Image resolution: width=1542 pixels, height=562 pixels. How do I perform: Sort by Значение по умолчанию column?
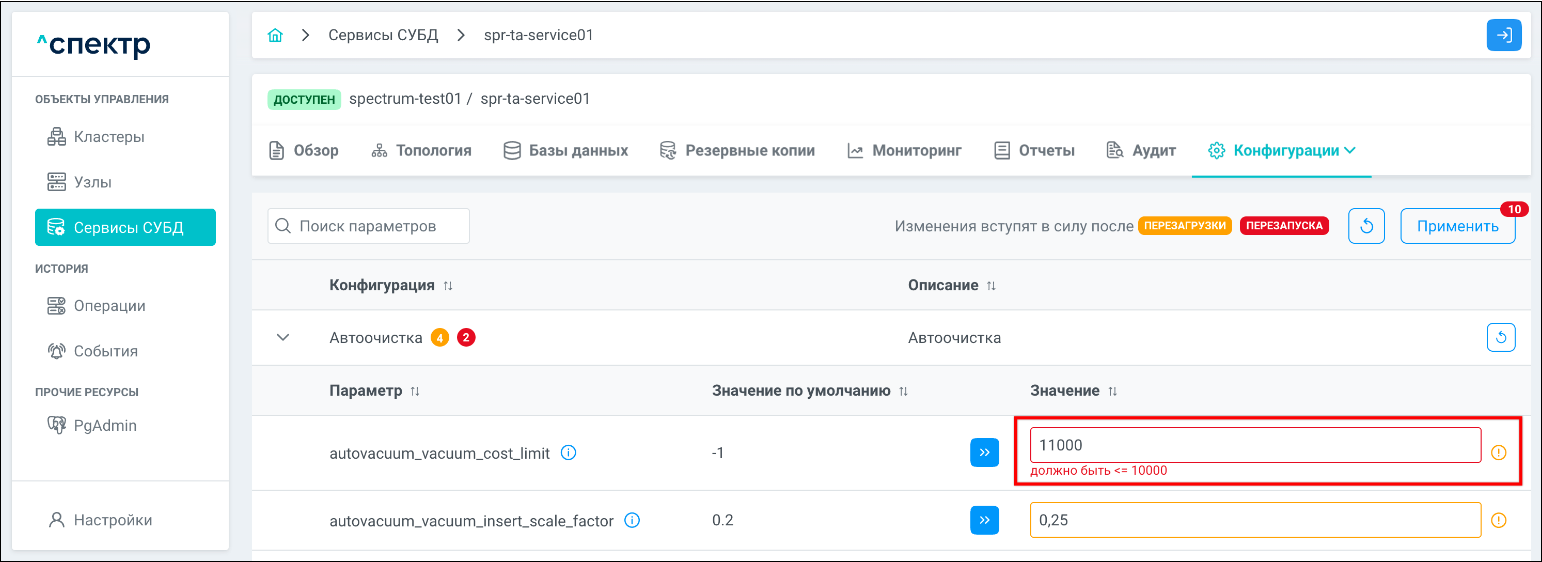coord(903,391)
